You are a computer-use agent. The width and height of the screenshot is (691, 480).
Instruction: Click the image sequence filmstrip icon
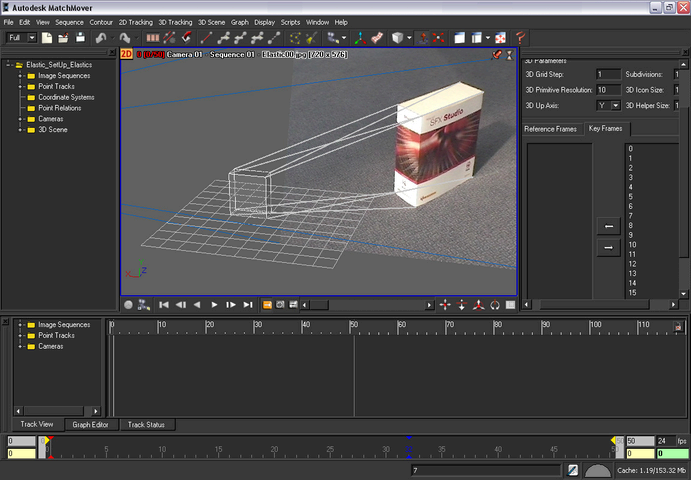[x=152, y=38]
